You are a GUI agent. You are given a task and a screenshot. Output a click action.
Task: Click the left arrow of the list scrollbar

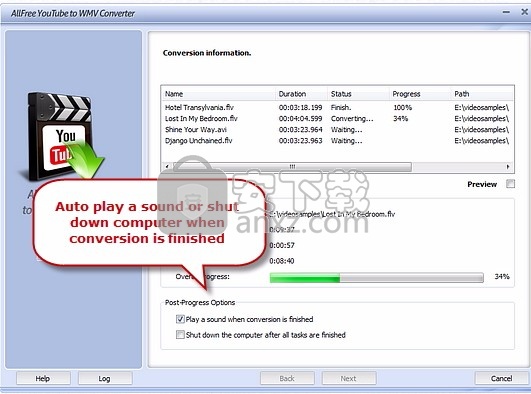click(x=167, y=167)
